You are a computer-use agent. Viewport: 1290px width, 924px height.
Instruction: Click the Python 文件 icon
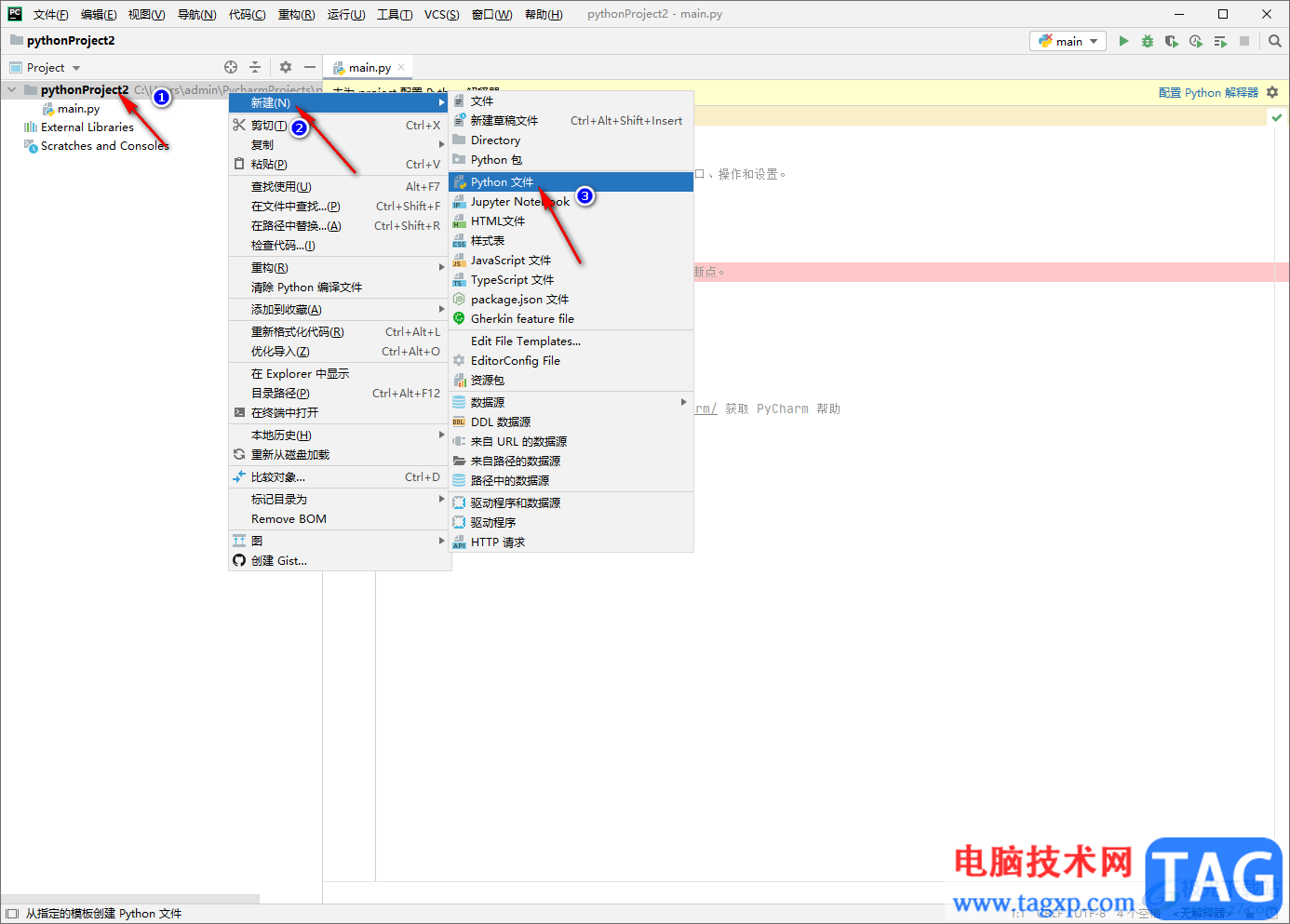pyautogui.click(x=459, y=182)
